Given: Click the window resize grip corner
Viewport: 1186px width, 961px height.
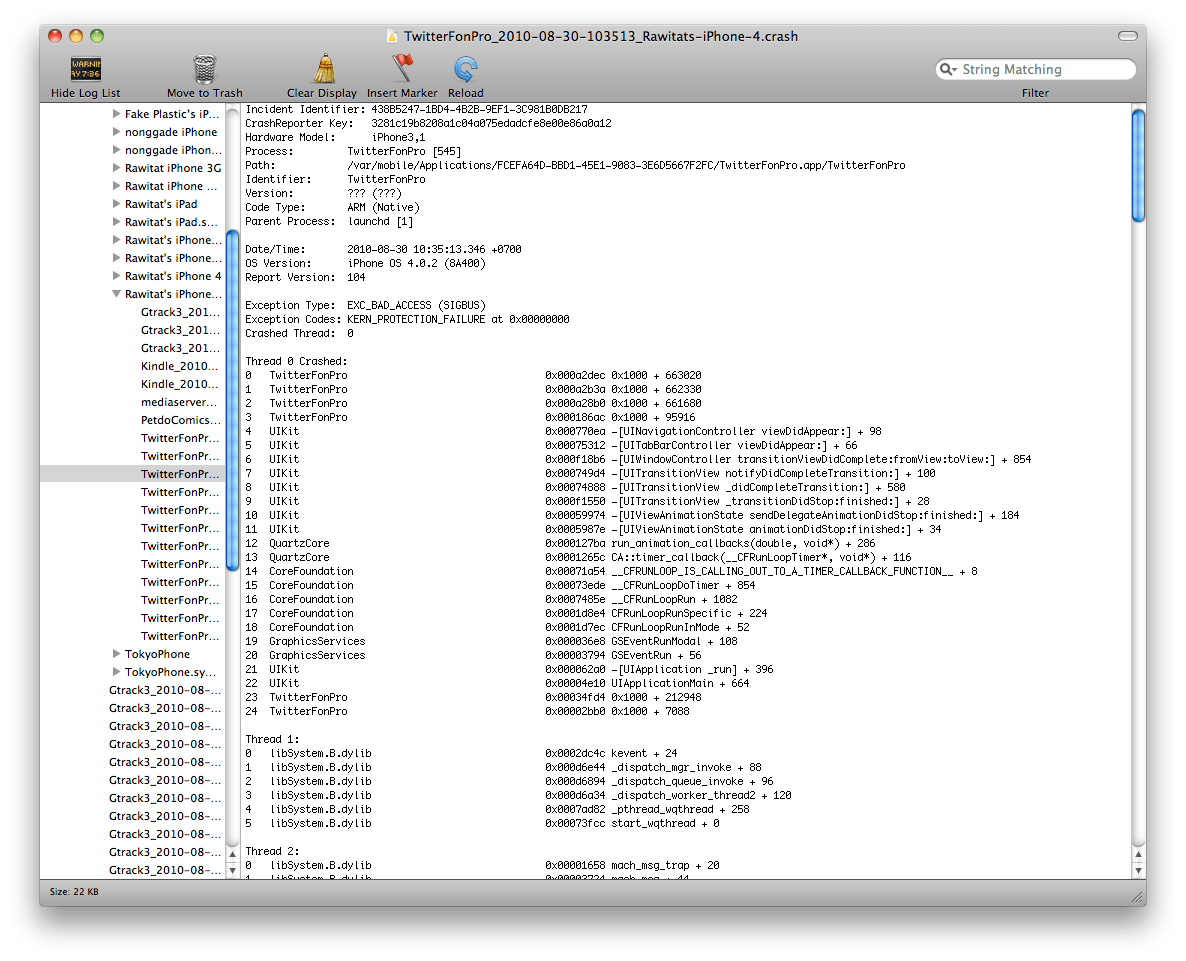Looking at the screenshot, I should [x=1137, y=897].
